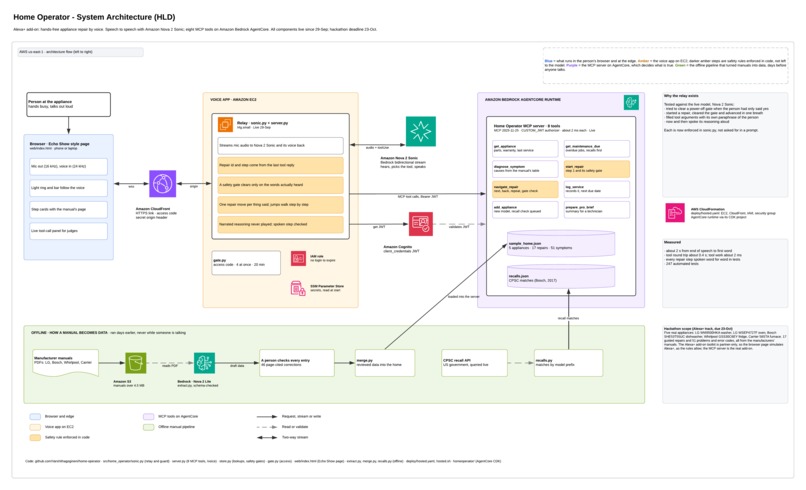806x490 pixels.
Task: Click the 'Home Operator - System Architecture (HLD)' title
Action: [x=94, y=17]
